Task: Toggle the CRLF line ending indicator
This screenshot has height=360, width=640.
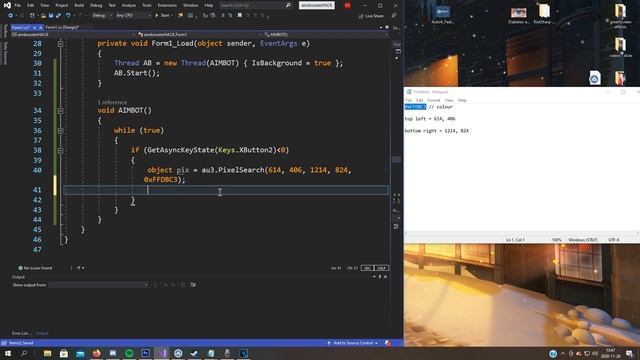Action: (x=382, y=268)
